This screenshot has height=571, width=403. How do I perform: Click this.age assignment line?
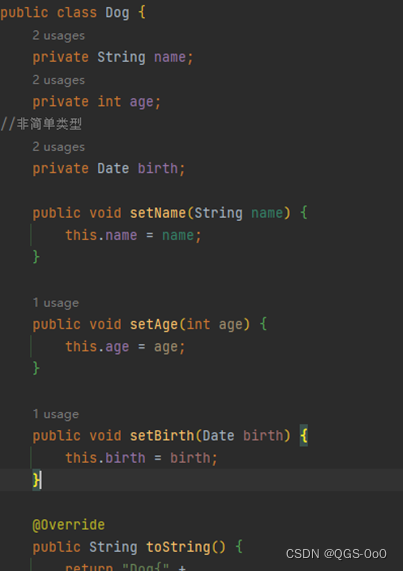(x=125, y=347)
